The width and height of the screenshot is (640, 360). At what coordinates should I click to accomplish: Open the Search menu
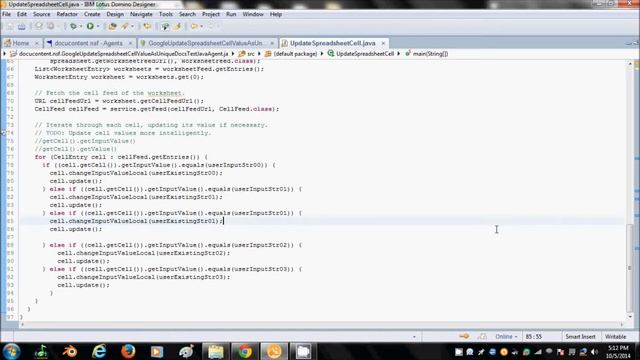(x=187, y=14)
